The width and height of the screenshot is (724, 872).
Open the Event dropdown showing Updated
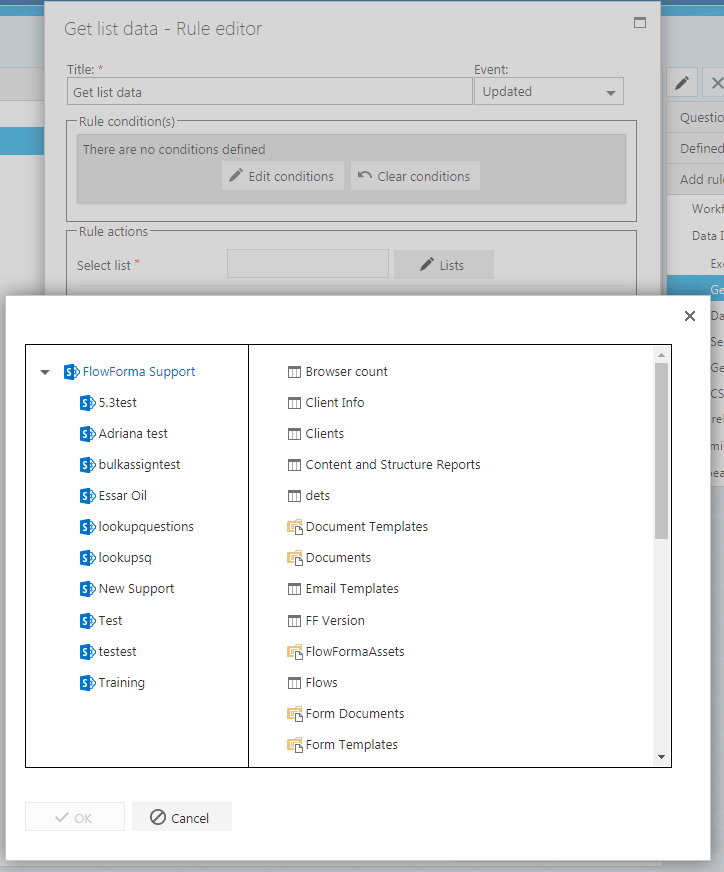click(549, 91)
